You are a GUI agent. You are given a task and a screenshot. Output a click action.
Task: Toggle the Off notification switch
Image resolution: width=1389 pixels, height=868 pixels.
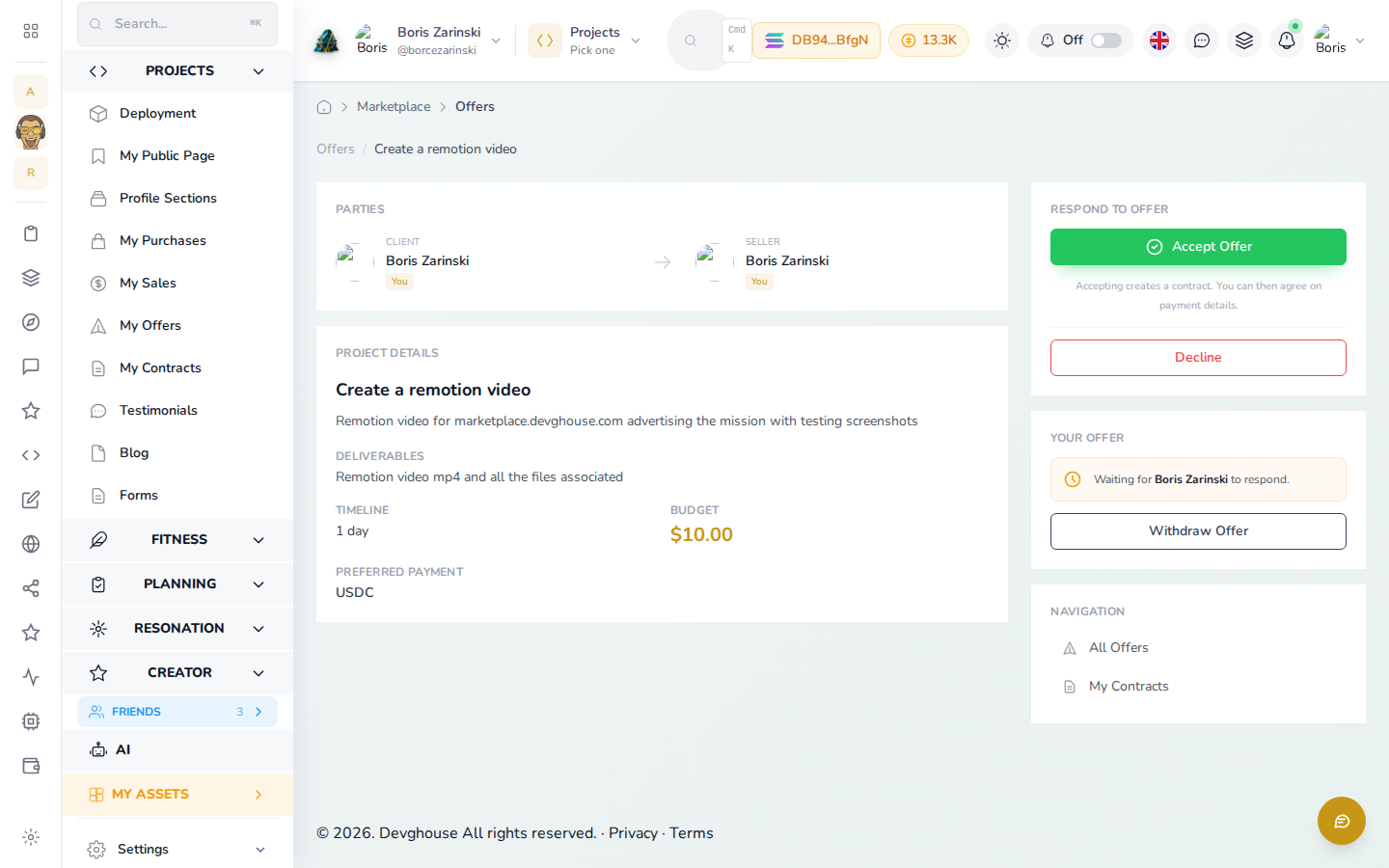pyautogui.click(x=1106, y=41)
